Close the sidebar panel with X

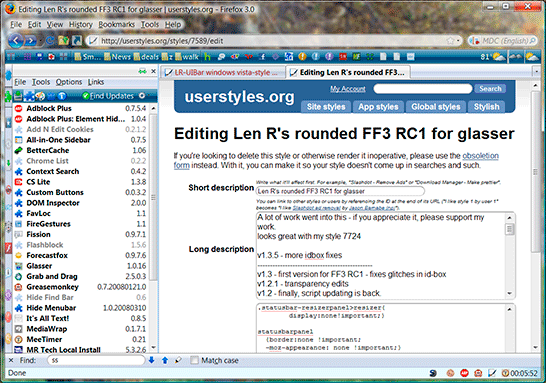click(x=154, y=71)
